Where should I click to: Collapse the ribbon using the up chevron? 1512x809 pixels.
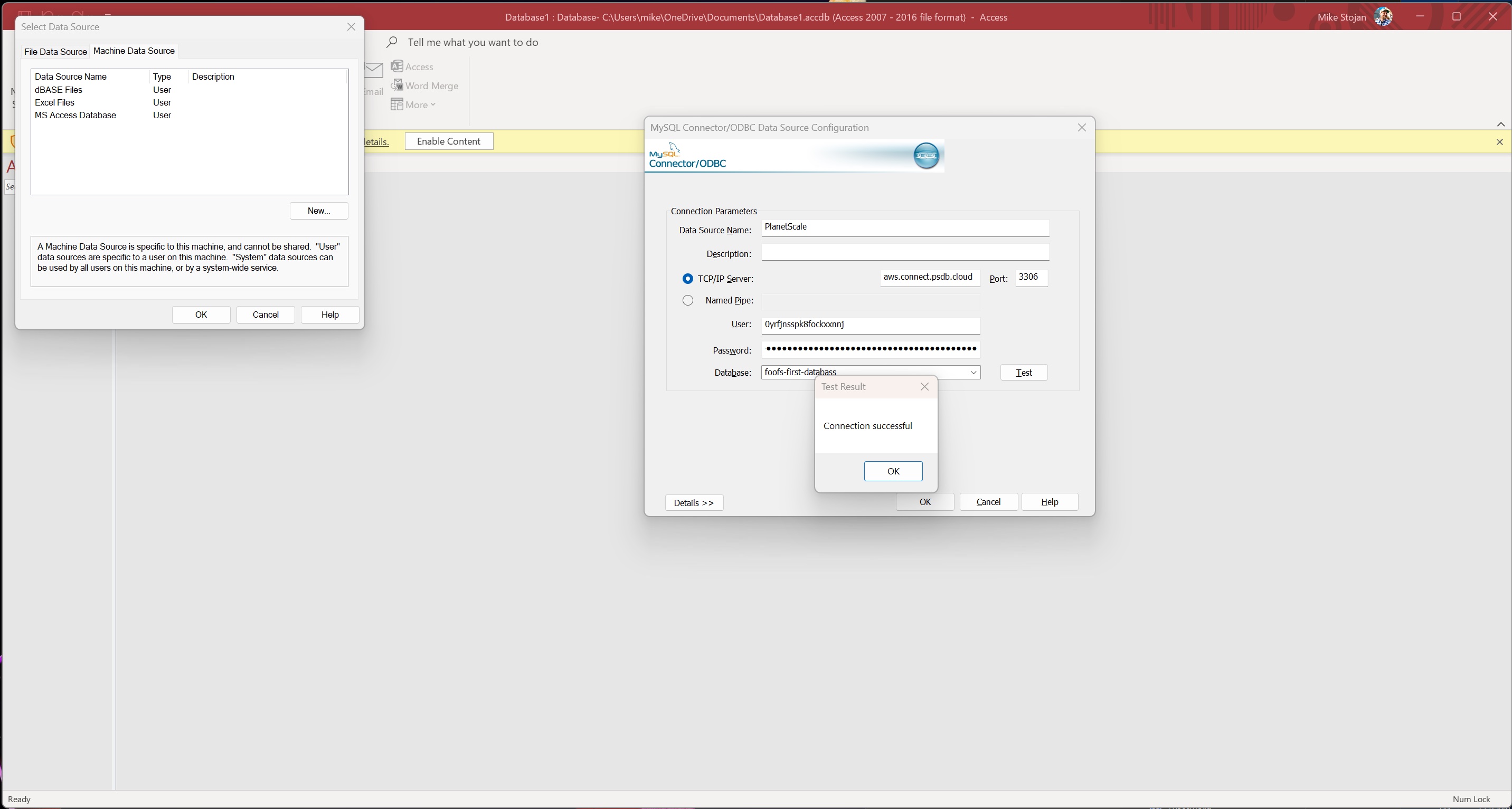1500,125
